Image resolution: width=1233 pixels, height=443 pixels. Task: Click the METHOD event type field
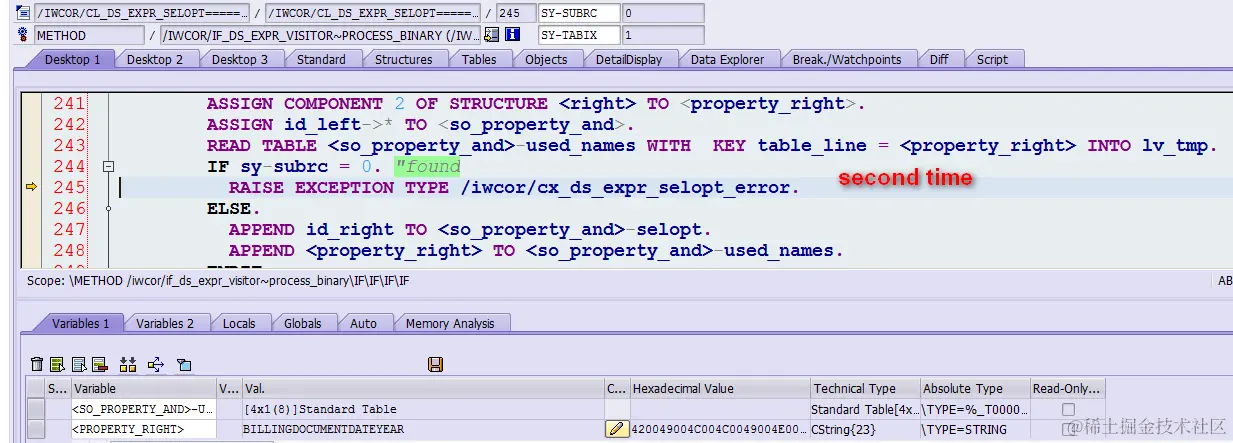point(88,35)
